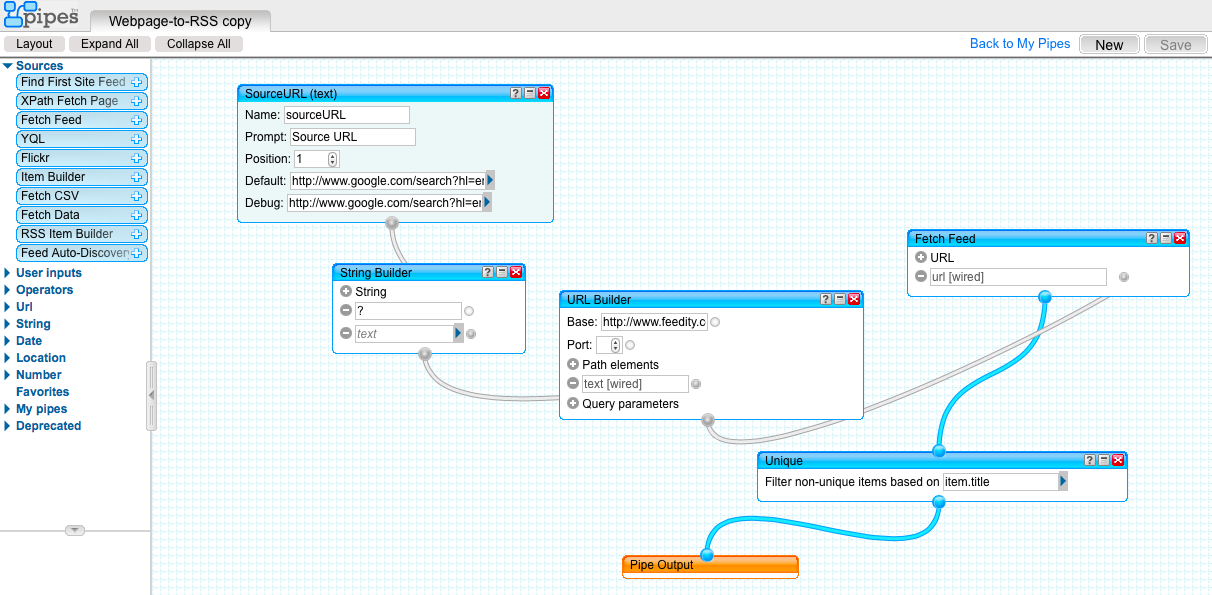
Task: Add a Path element in URL Builder
Action: point(573,365)
